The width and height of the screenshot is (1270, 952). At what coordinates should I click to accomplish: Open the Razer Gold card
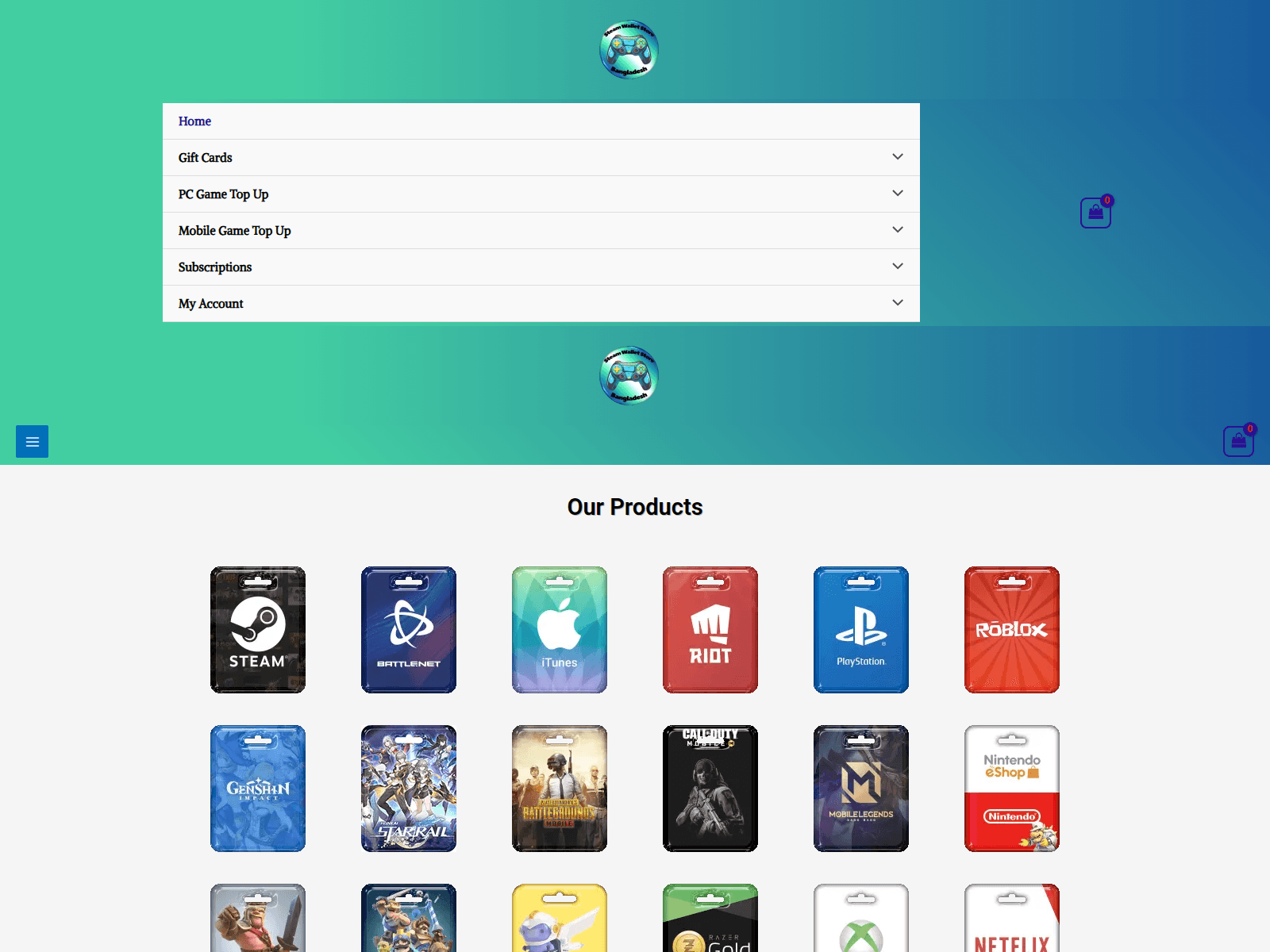pos(710,918)
